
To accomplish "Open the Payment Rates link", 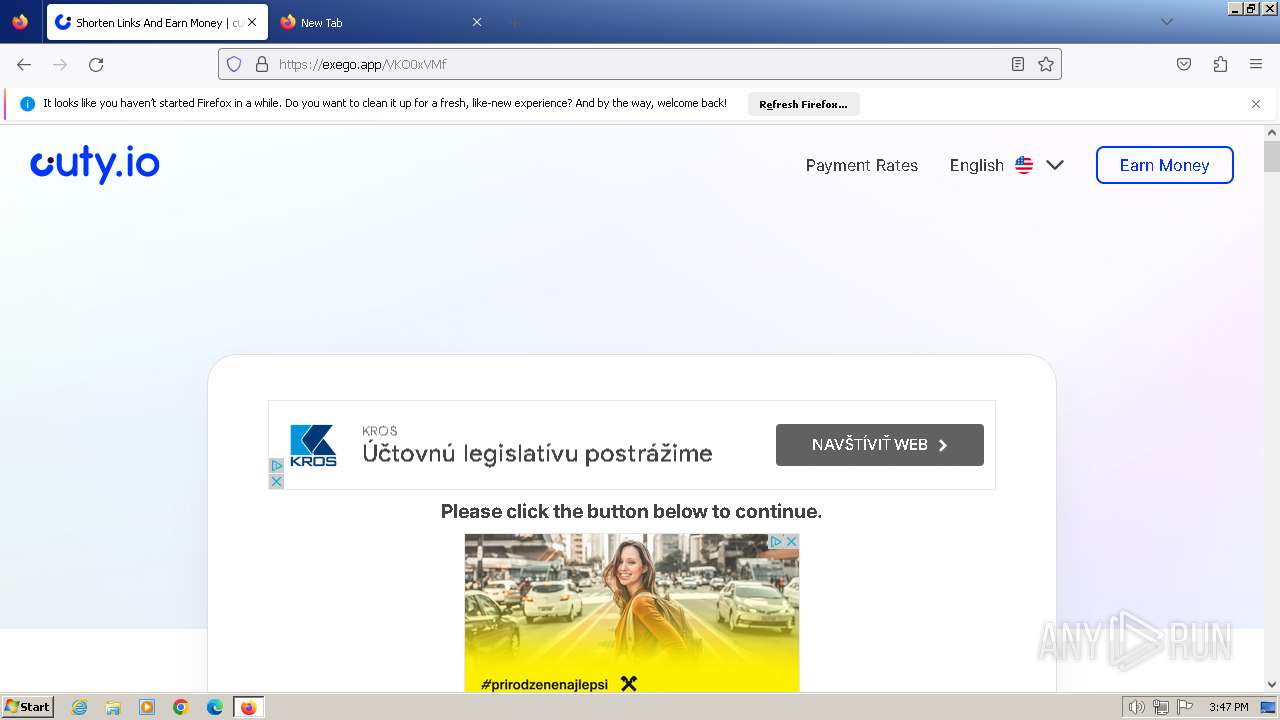I will 862,165.
